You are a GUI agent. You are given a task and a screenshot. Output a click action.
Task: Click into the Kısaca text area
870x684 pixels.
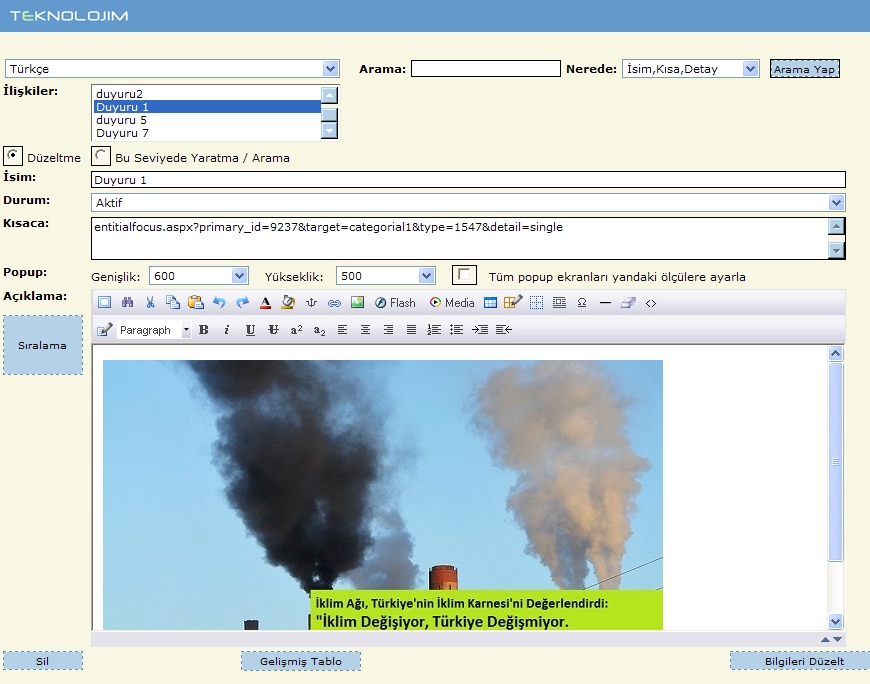click(459, 239)
